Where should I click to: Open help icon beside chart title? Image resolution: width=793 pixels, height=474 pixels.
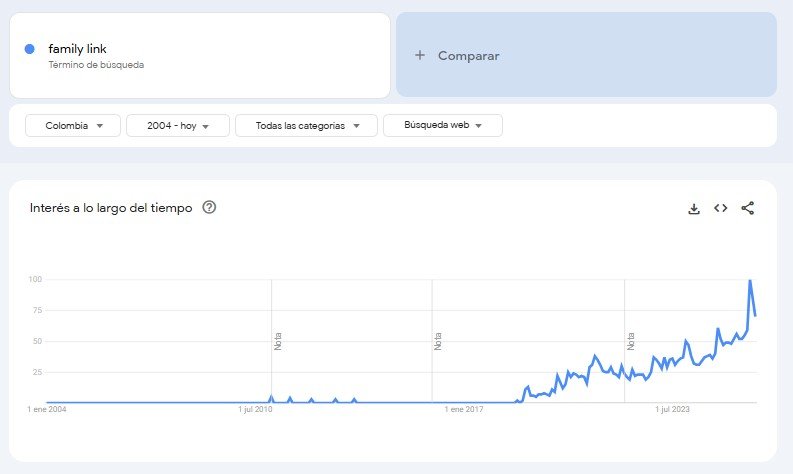(209, 208)
